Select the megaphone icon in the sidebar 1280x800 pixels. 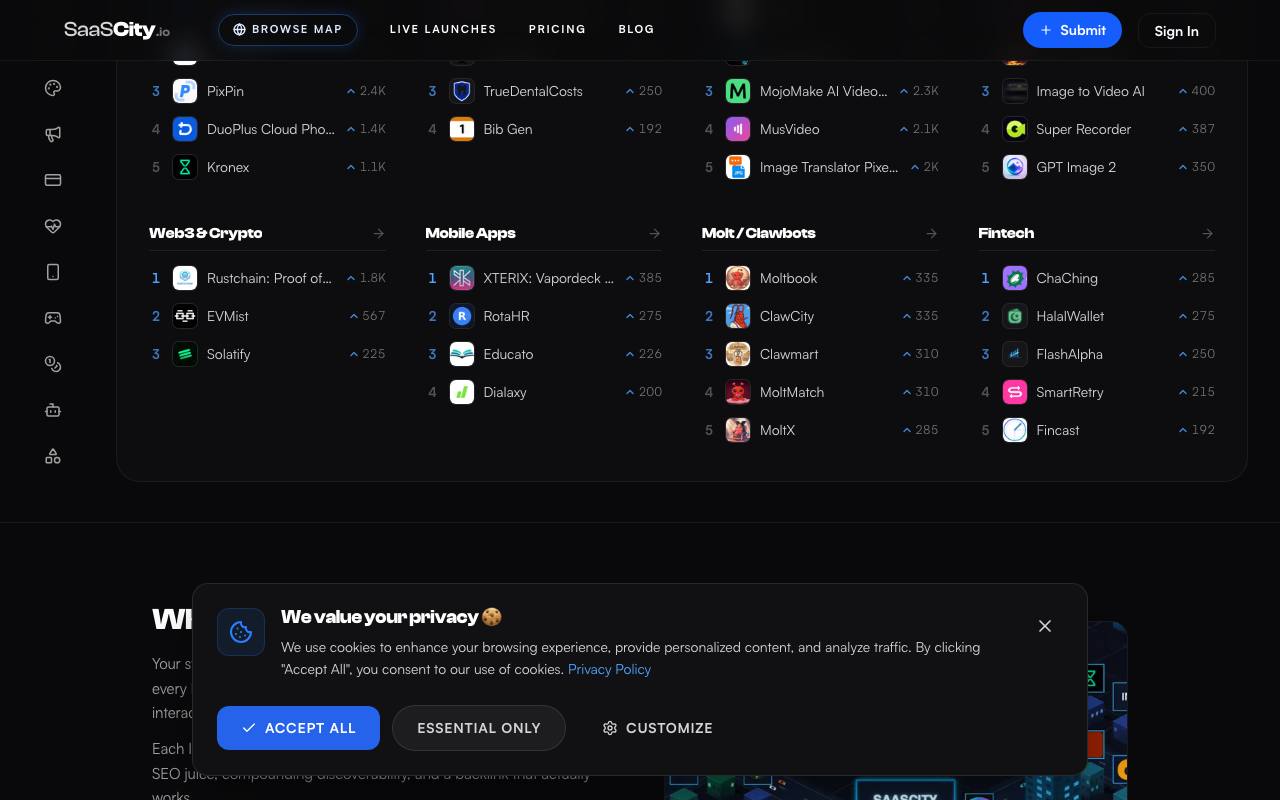coord(53,134)
